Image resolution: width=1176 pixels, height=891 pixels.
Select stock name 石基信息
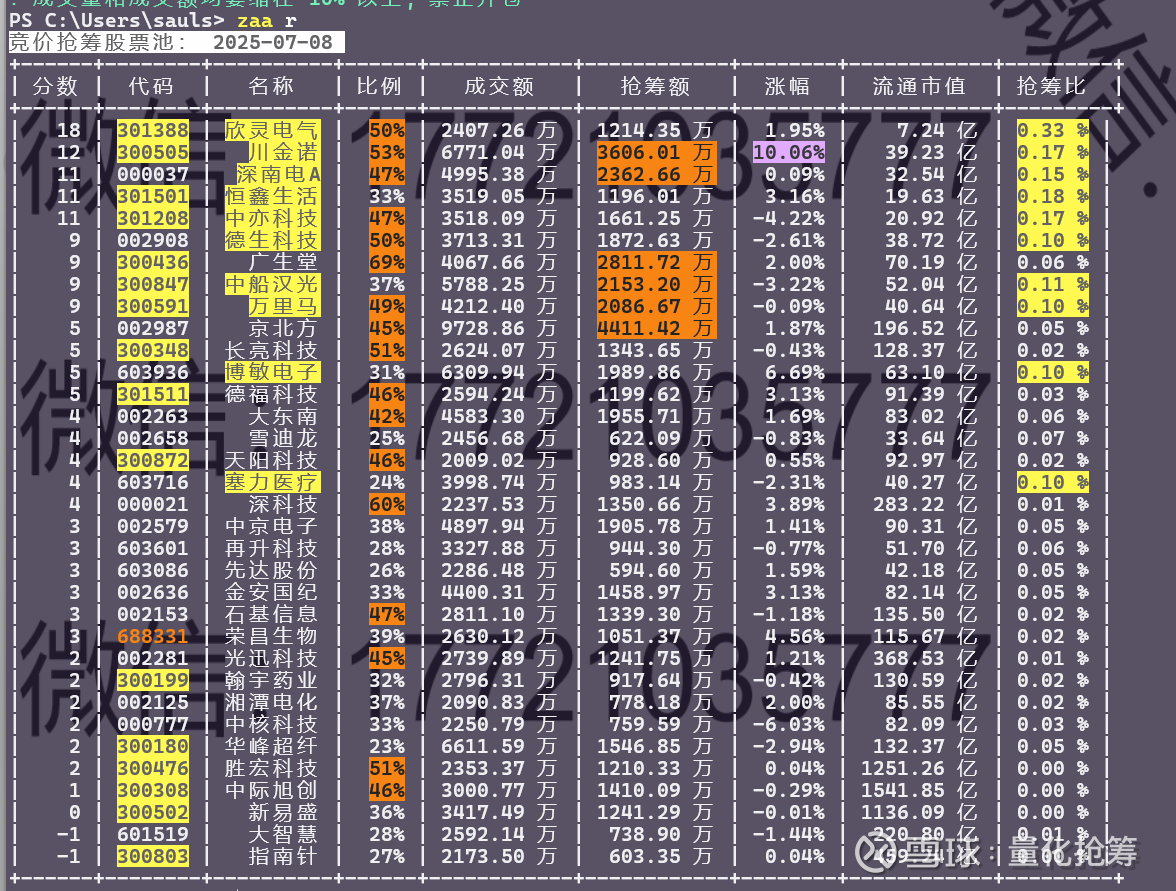(x=272, y=614)
